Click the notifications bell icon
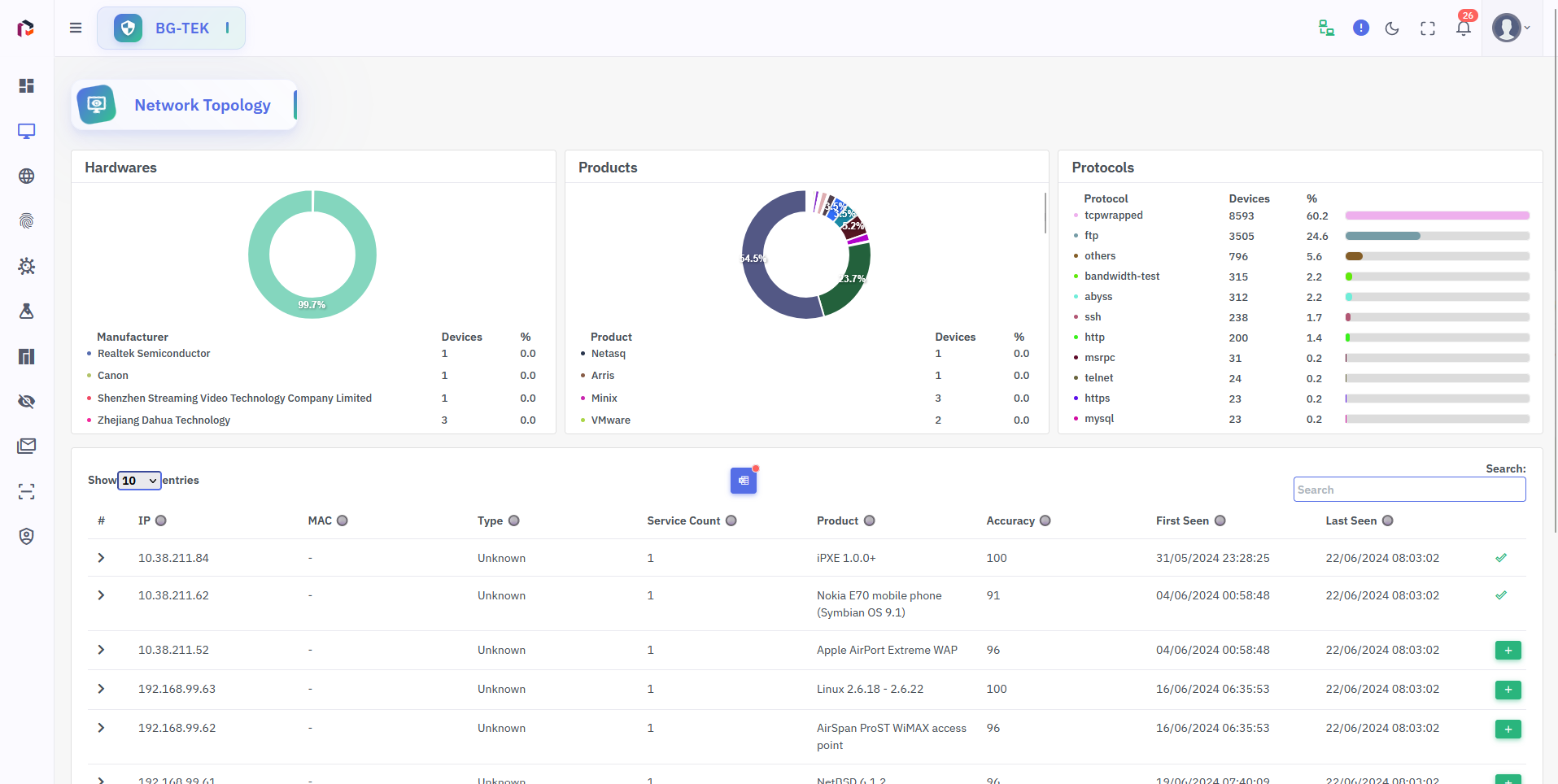 coord(1463,28)
